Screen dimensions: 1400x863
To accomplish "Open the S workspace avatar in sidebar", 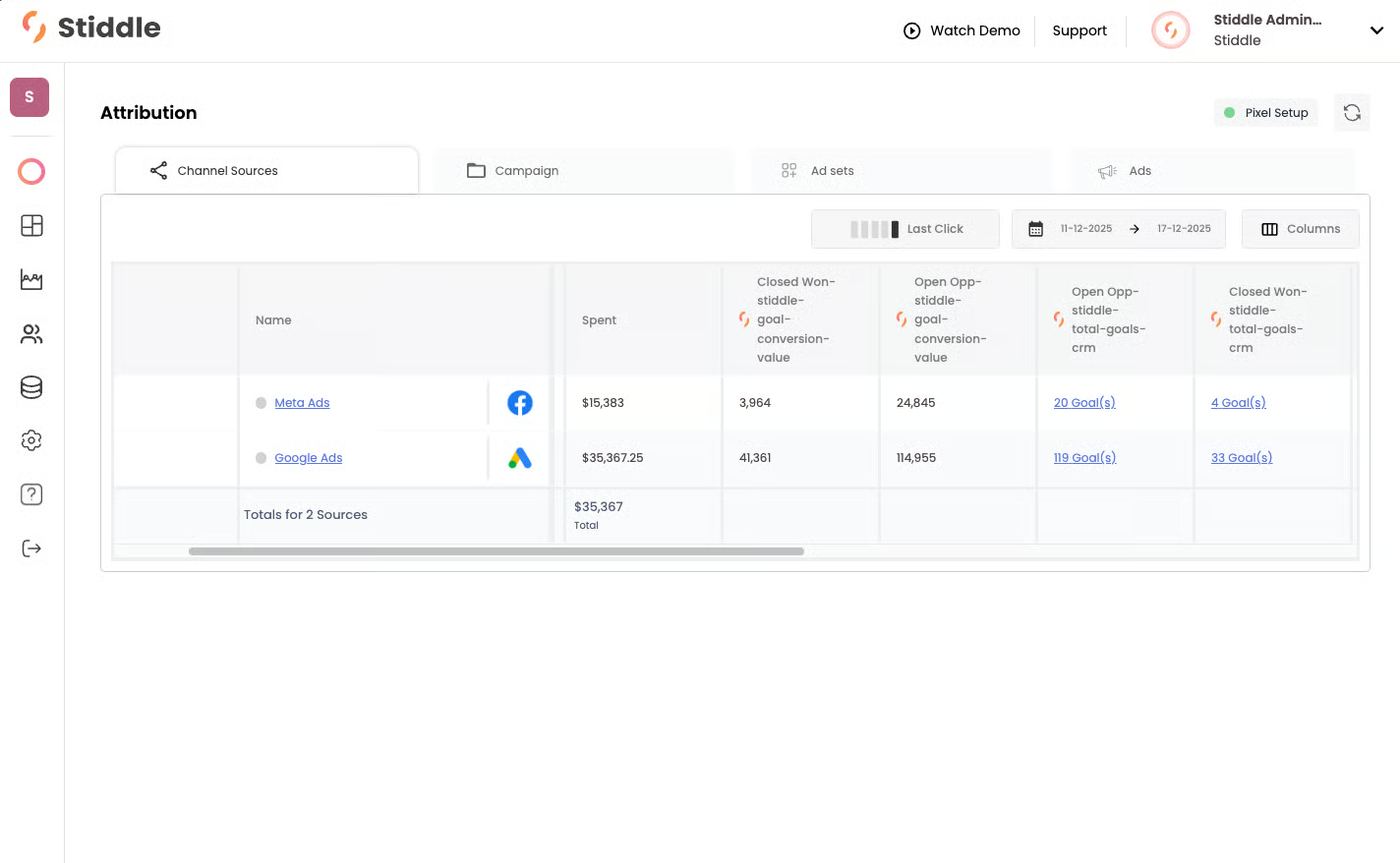I will click(29, 97).
